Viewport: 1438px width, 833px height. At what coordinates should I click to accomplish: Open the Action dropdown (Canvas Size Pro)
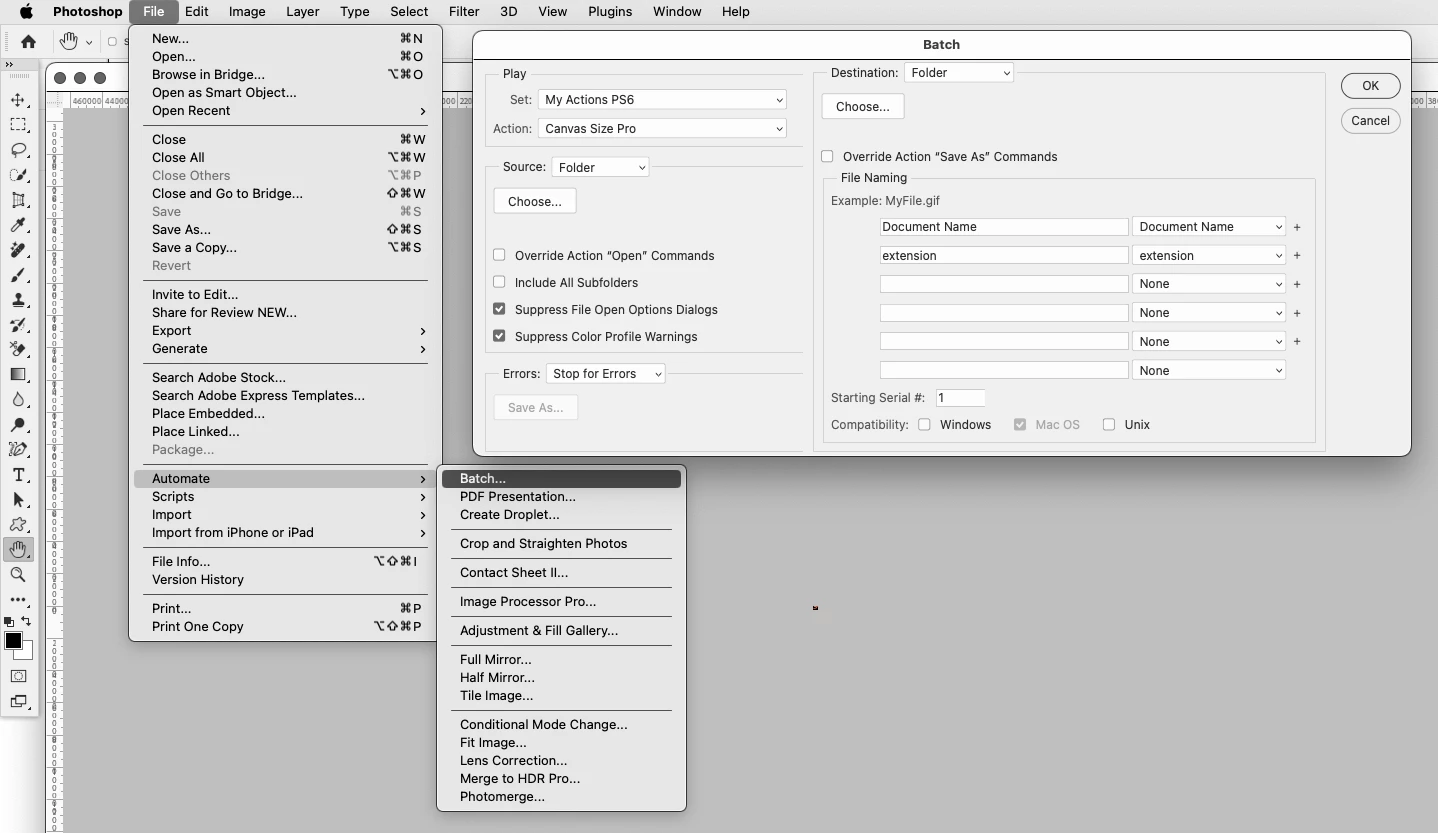(x=662, y=128)
